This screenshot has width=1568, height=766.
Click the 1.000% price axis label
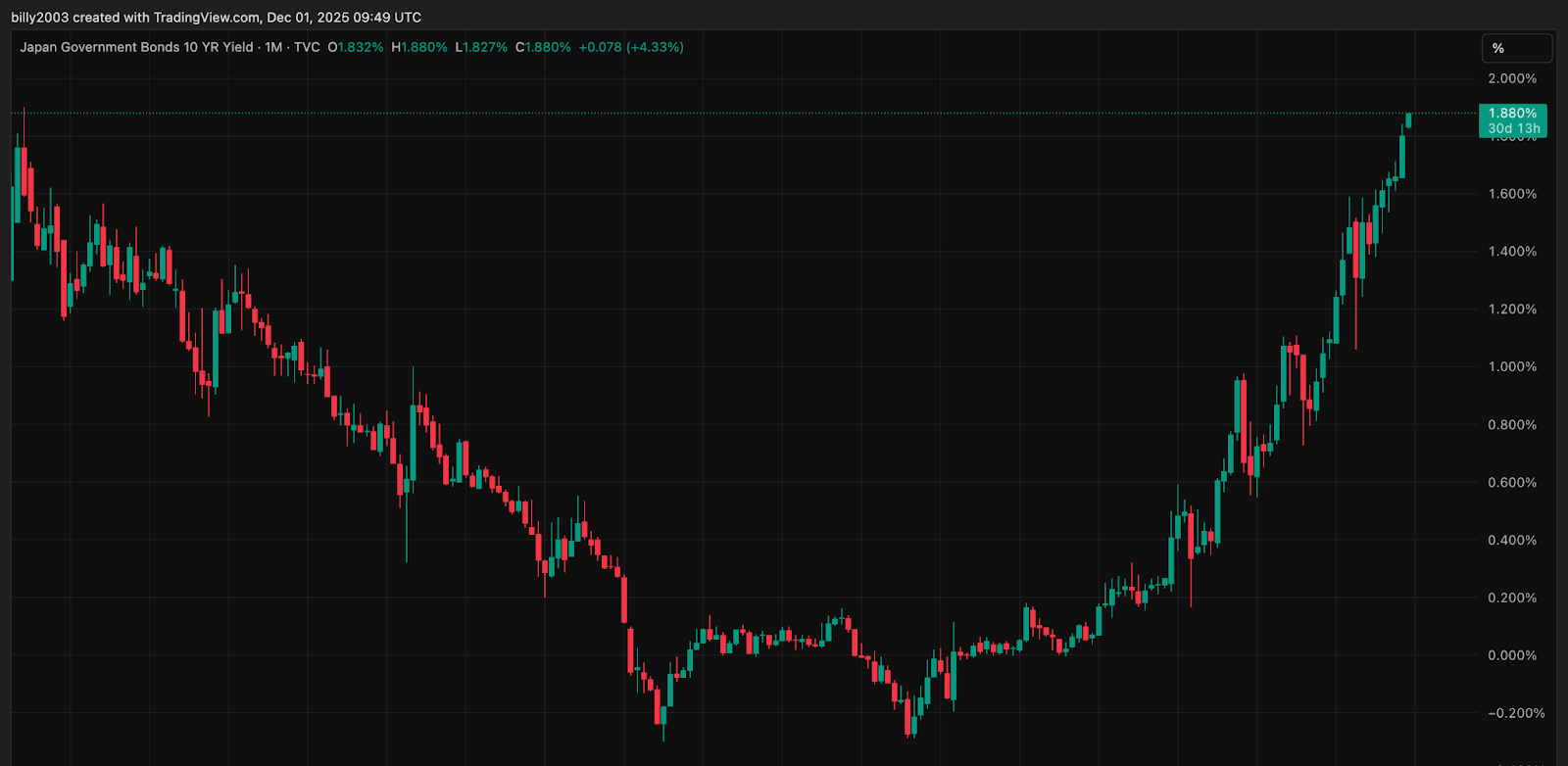pyautogui.click(x=1512, y=367)
